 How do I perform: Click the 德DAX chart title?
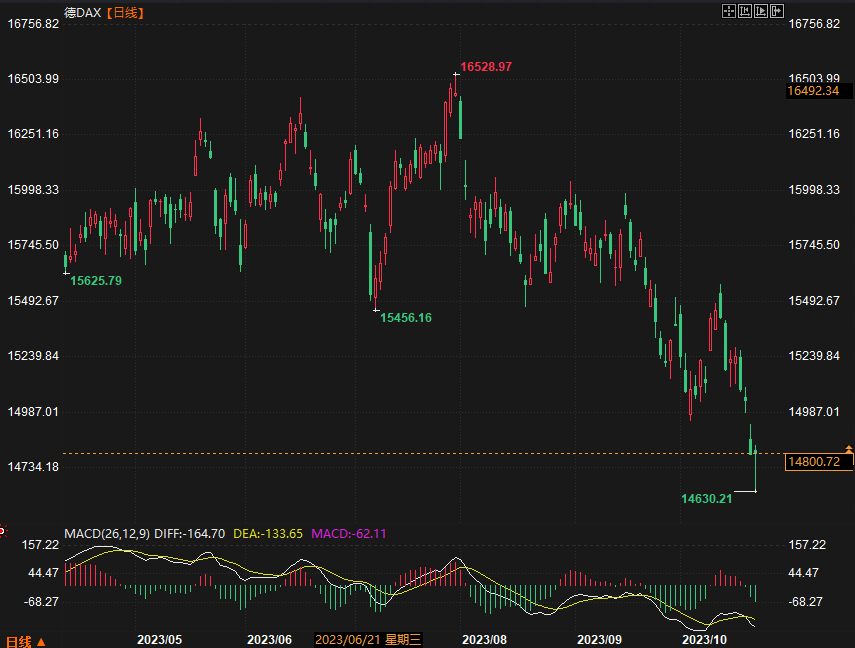[x=83, y=12]
